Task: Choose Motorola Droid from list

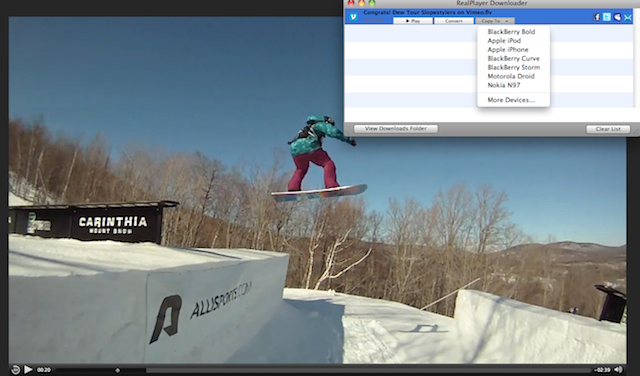Action: coord(511,76)
